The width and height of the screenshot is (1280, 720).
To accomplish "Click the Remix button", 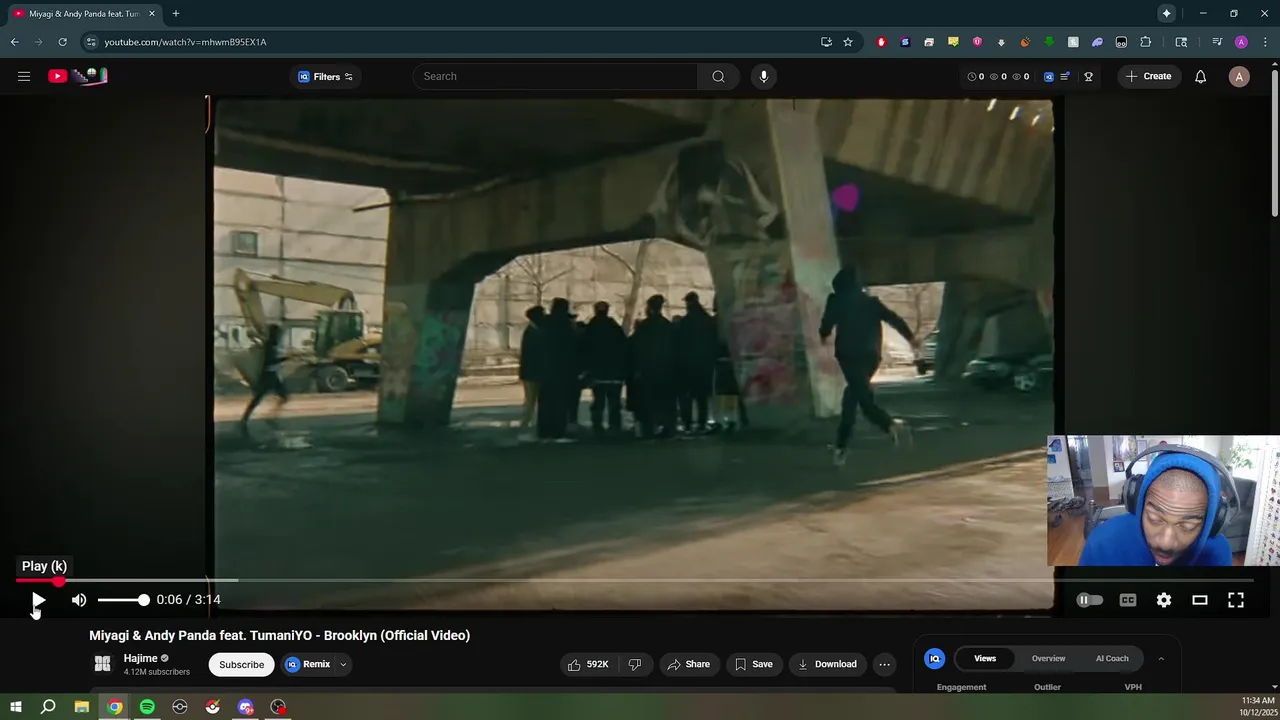I will click(x=309, y=664).
